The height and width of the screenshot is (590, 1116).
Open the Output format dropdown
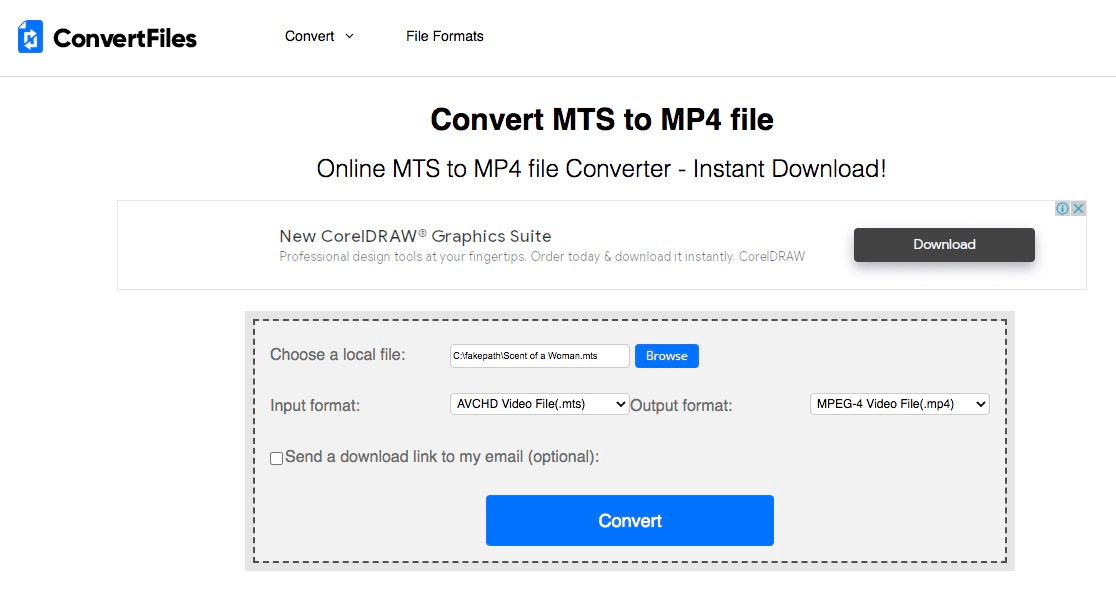898,404
